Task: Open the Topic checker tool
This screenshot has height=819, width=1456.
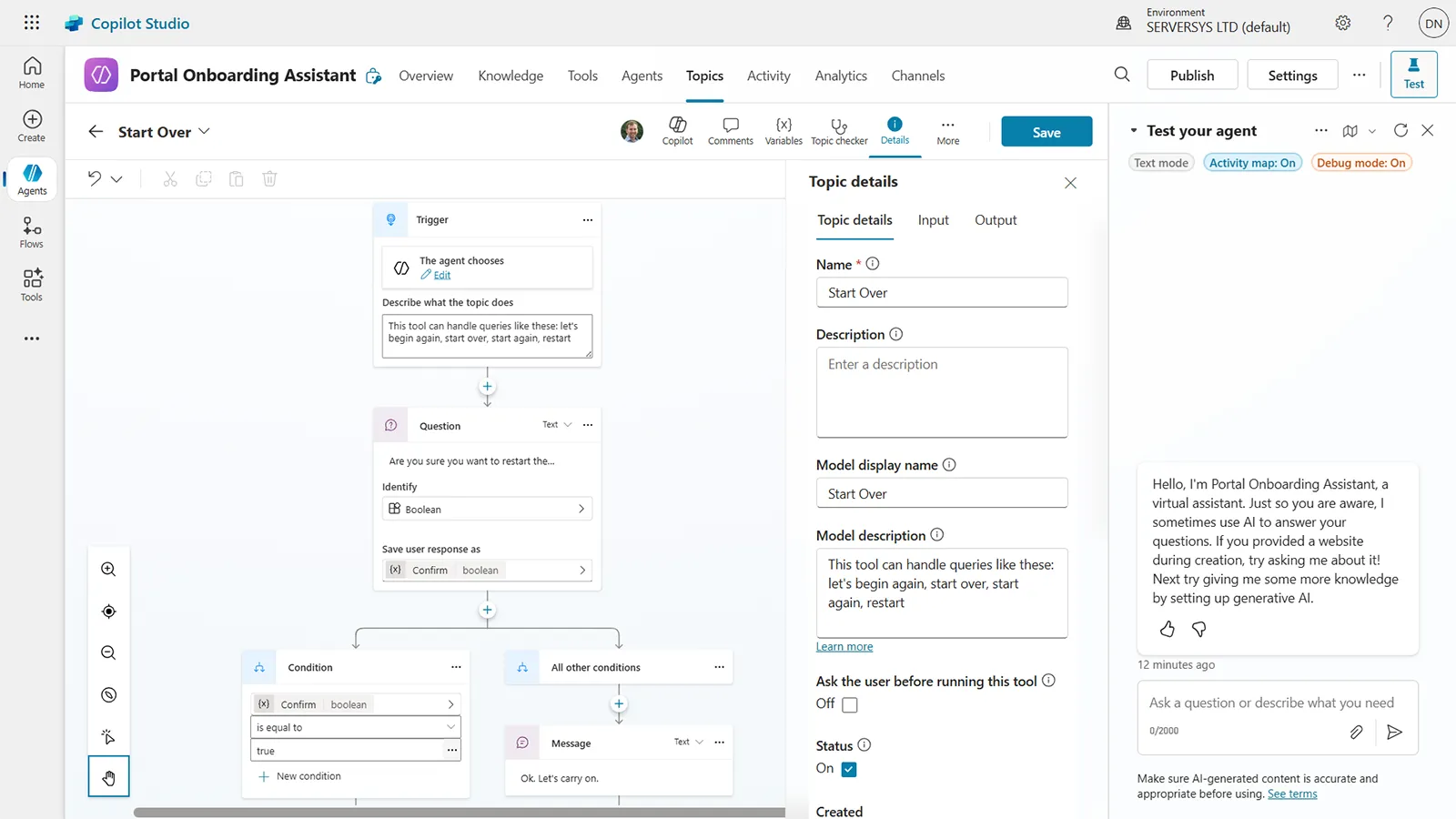Action: coord(839,131)
